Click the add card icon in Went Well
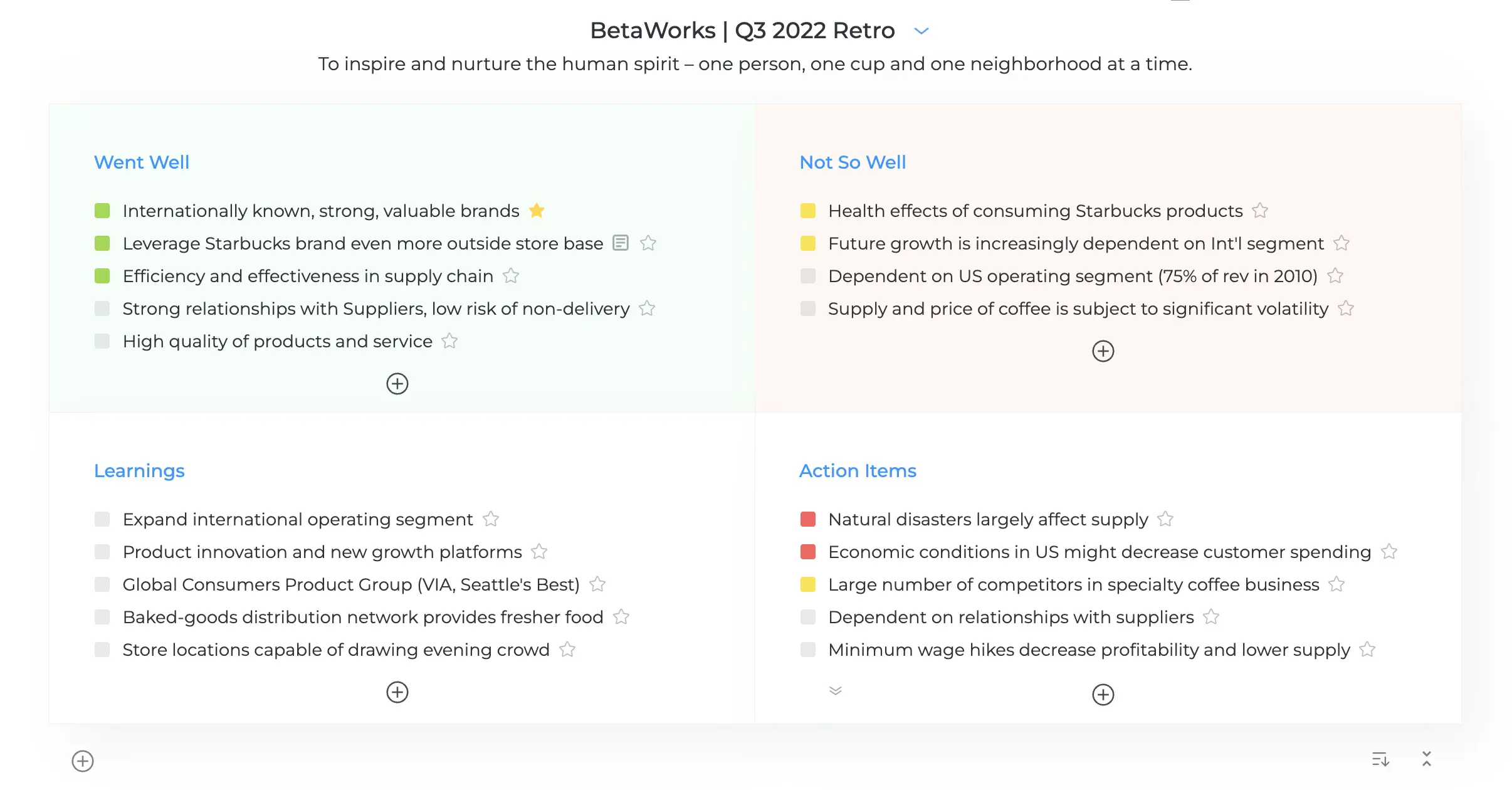Image resolution: width=1512 pixels, height=790 pixels. (x=397, y=383)
